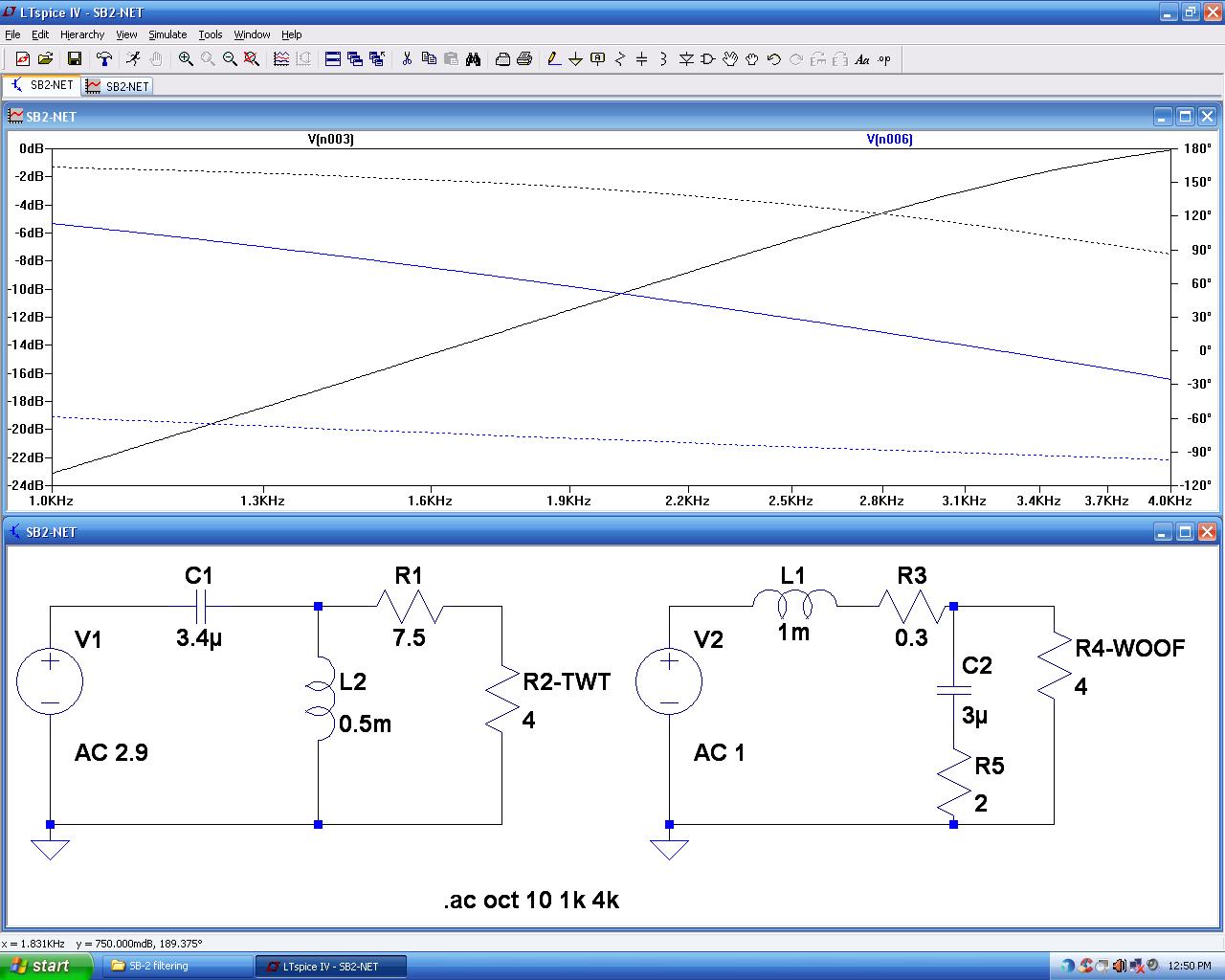Screen dimensions: 1225x980
Task: Click the Cascade Windows toolbar icon
Action: 355,59
